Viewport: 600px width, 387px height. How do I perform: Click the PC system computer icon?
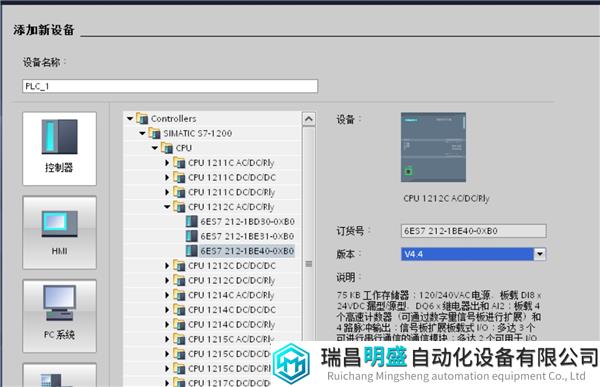pos(59,303)
